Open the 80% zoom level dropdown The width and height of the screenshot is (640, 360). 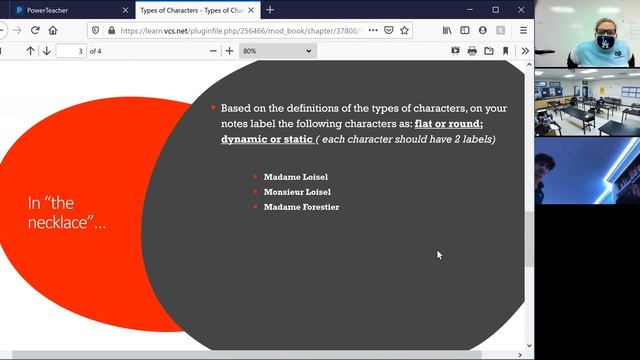click(x=278, y=51)
